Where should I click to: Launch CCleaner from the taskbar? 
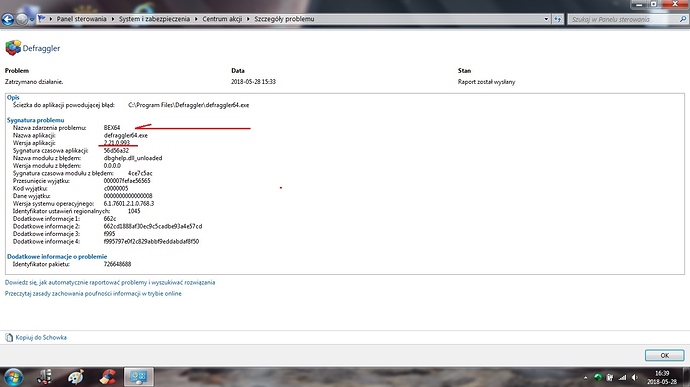tap(107, 377)
